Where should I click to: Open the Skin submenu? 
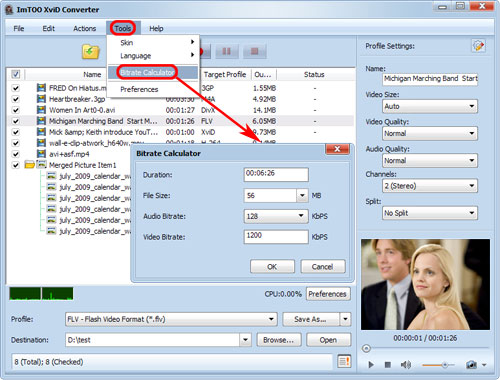pyautogui.click(x=153, y=43)
